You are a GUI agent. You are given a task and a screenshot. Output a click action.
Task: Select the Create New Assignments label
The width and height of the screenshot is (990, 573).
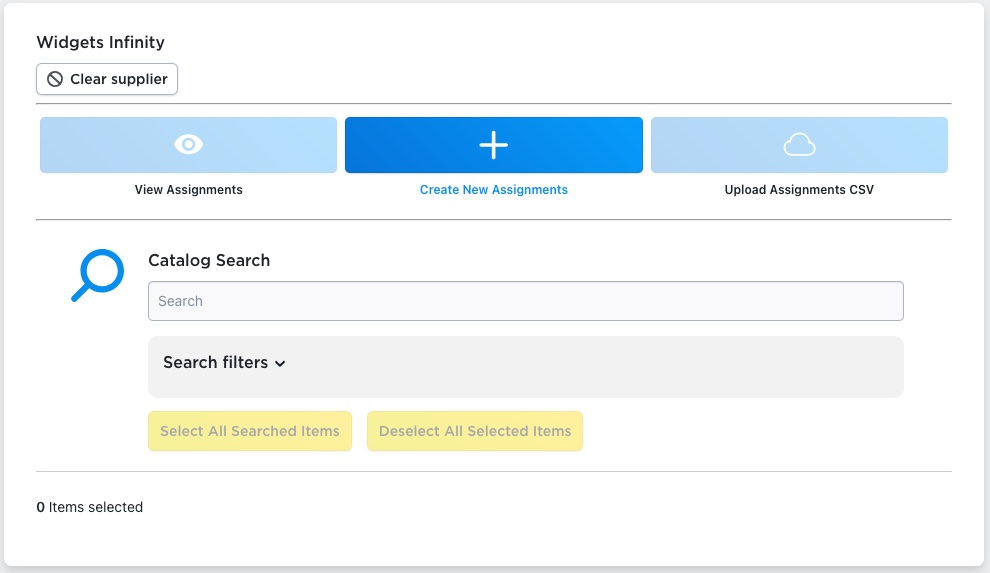pos(494,189)
